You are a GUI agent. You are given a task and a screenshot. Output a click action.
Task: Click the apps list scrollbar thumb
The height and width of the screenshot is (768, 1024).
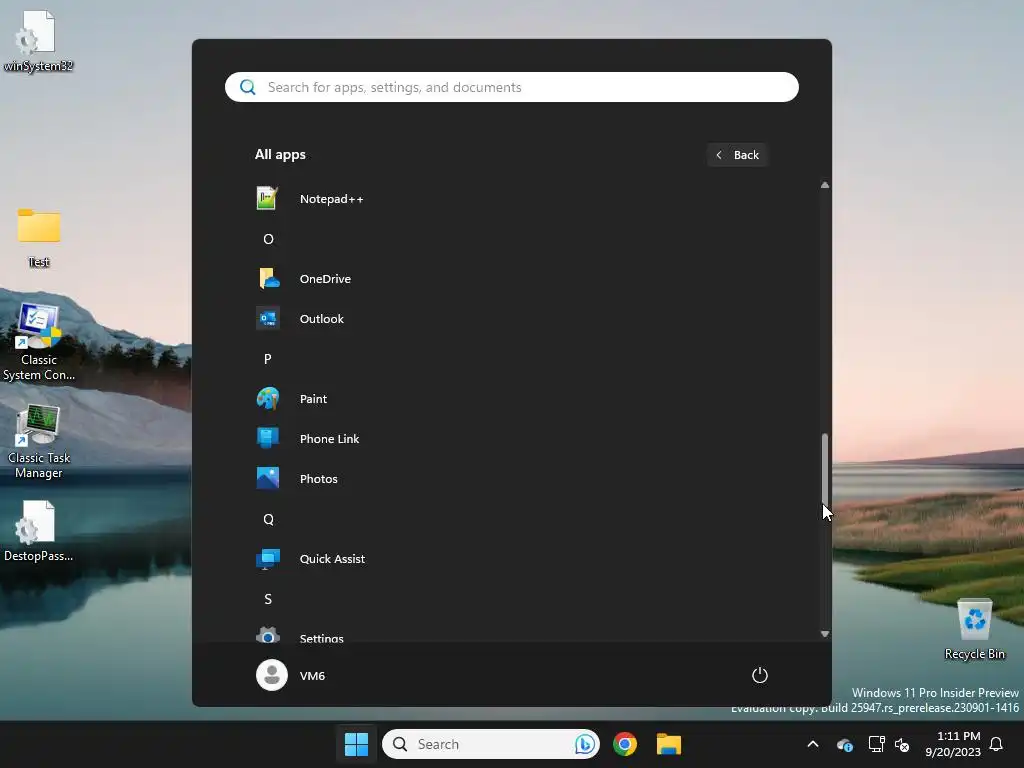click(825, 469)
